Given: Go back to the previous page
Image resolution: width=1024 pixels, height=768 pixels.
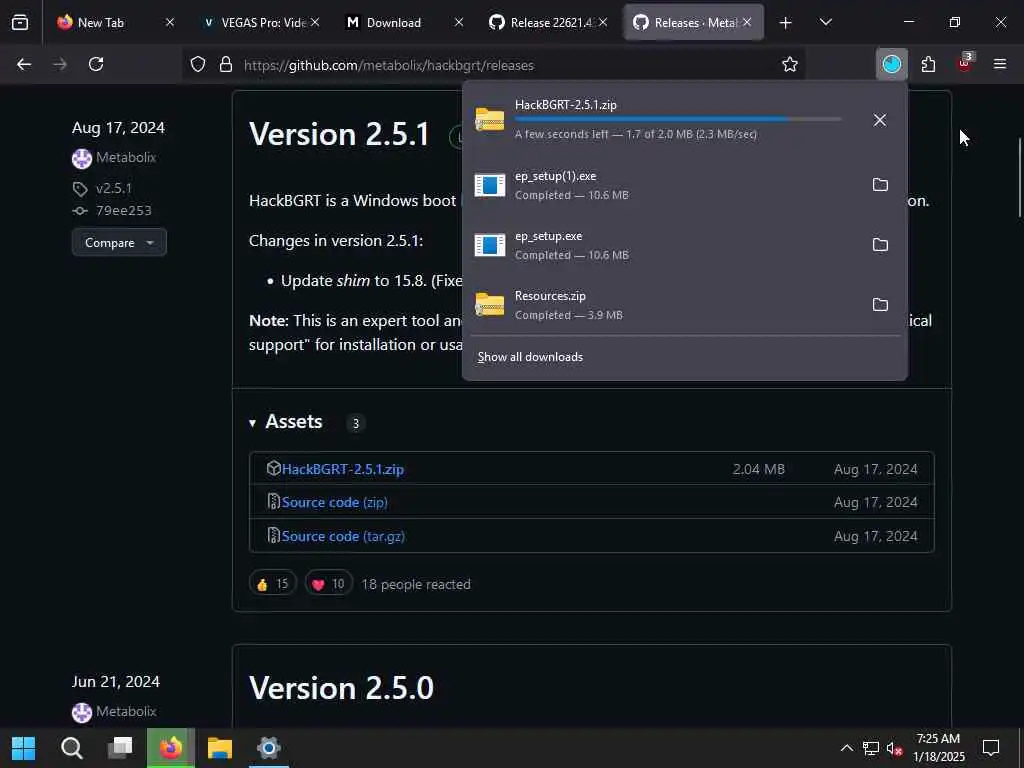Looking at the screenshot, I should [24, 64].
